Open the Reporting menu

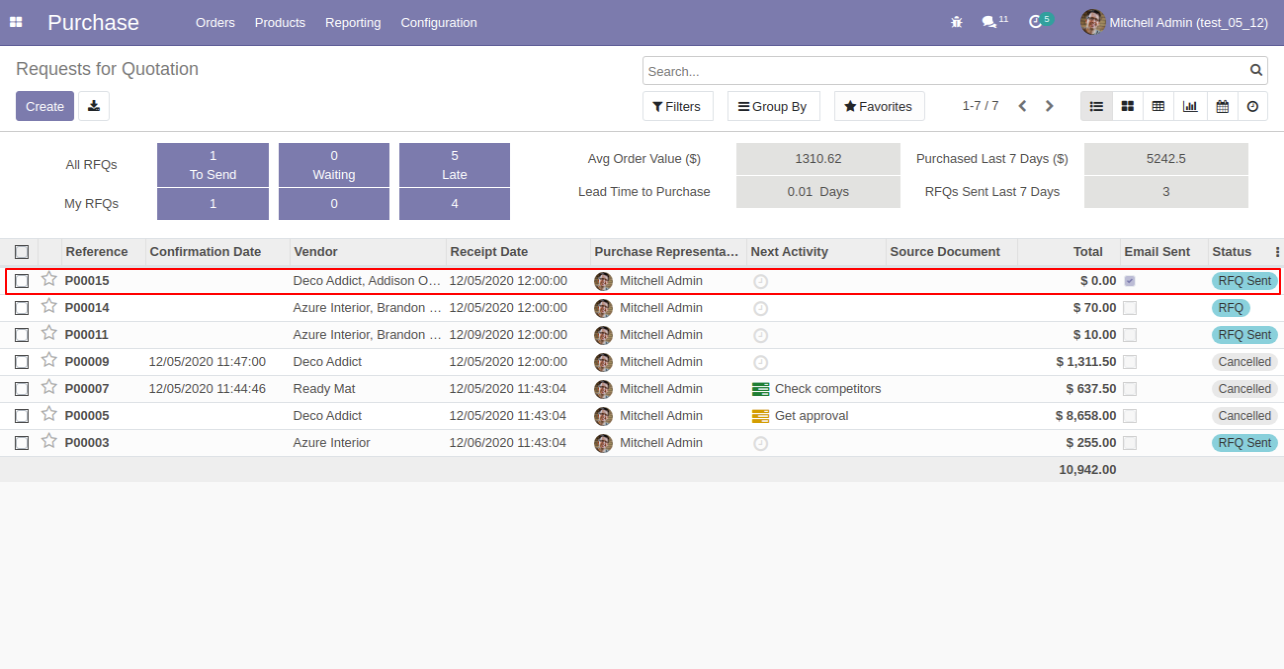353,22
